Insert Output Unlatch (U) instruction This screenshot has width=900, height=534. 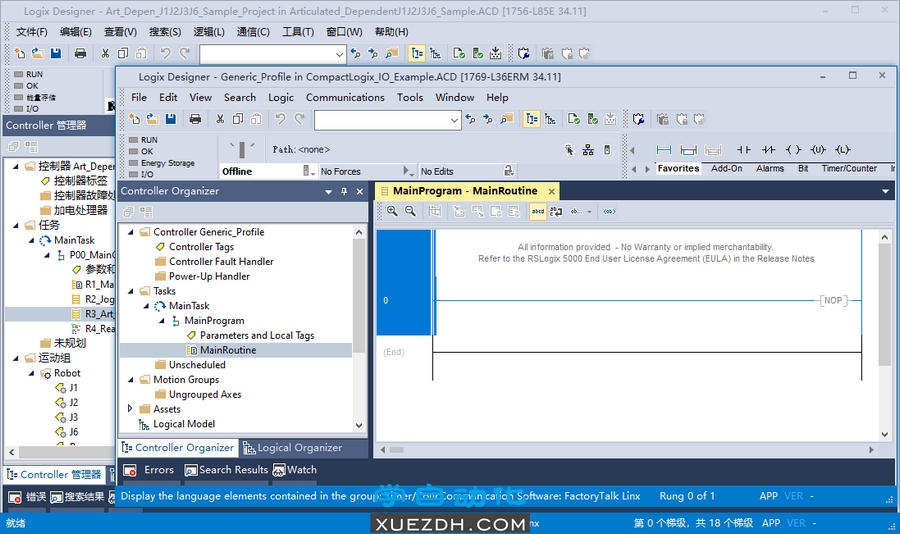coord(818,150)
